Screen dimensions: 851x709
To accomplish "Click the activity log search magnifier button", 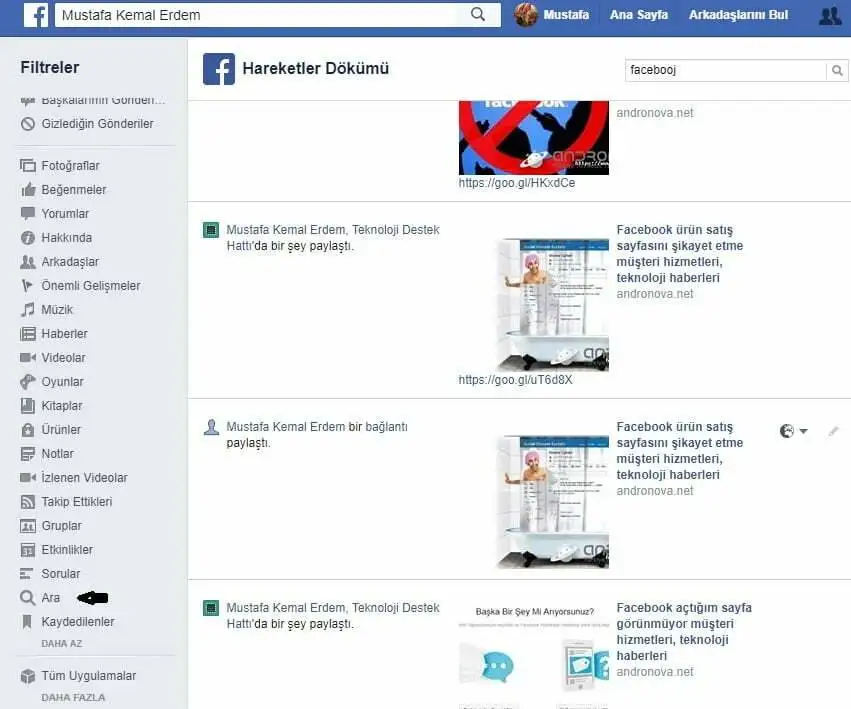I will (837, 71).
